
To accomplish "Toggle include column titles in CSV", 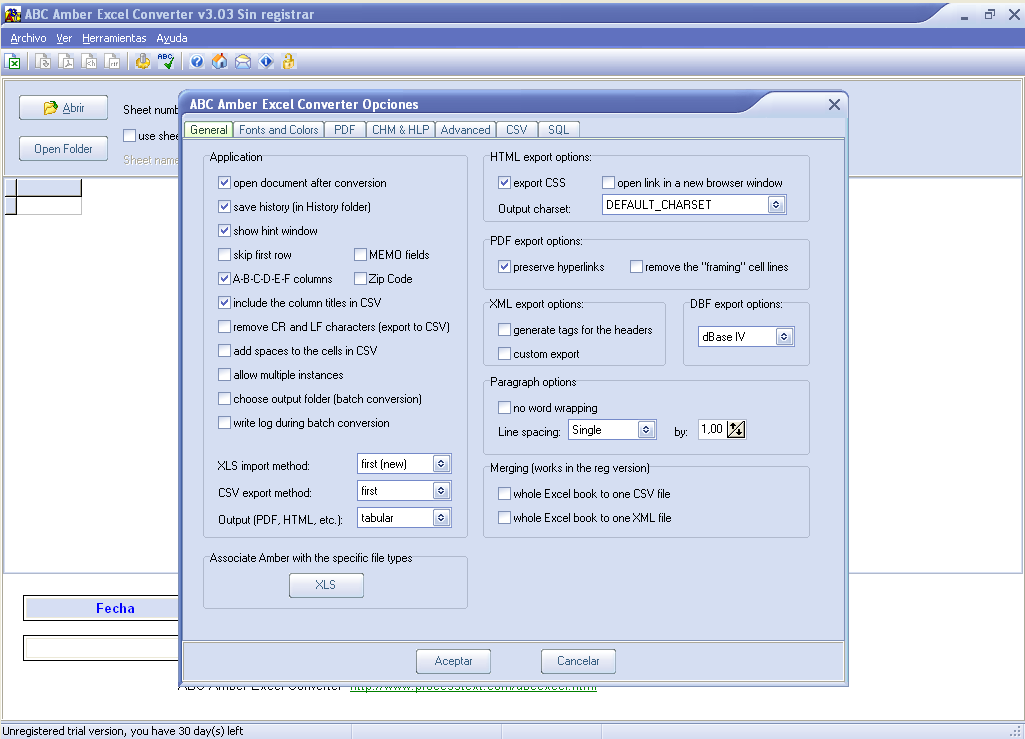I will coord(224,303).
